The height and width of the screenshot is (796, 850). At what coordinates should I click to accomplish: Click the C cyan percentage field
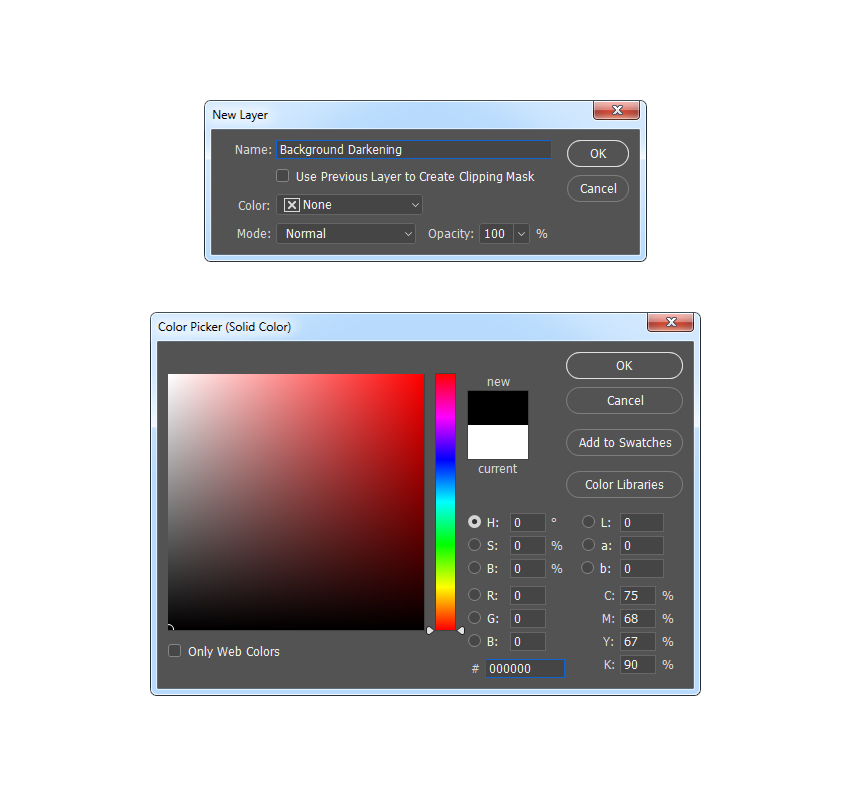pos(638,595)
